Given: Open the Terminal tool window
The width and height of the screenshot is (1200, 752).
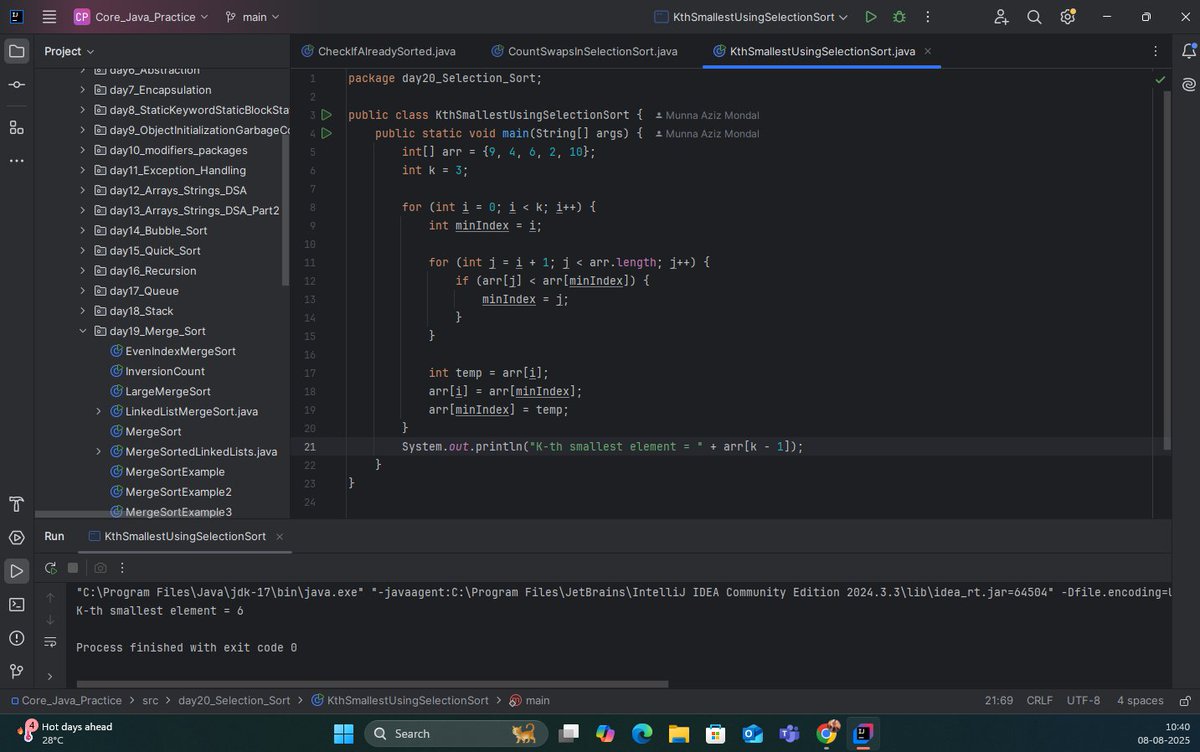Looking at the screenshot, I should coord(16,604).
